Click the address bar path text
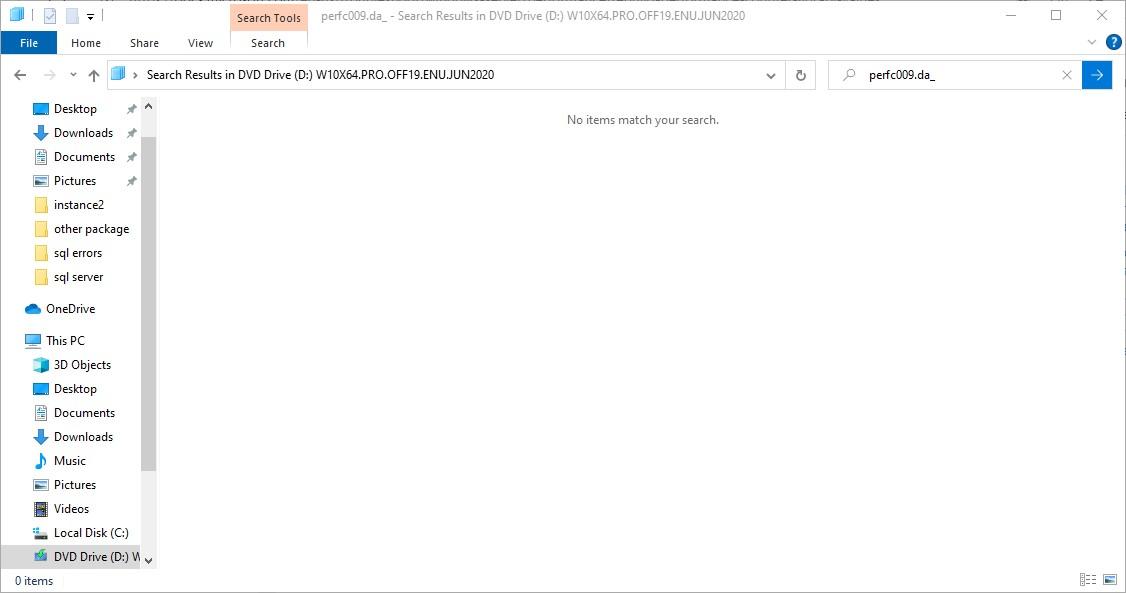The height and width of the screenshot is (593, 1126). click(x=320, y=75)
